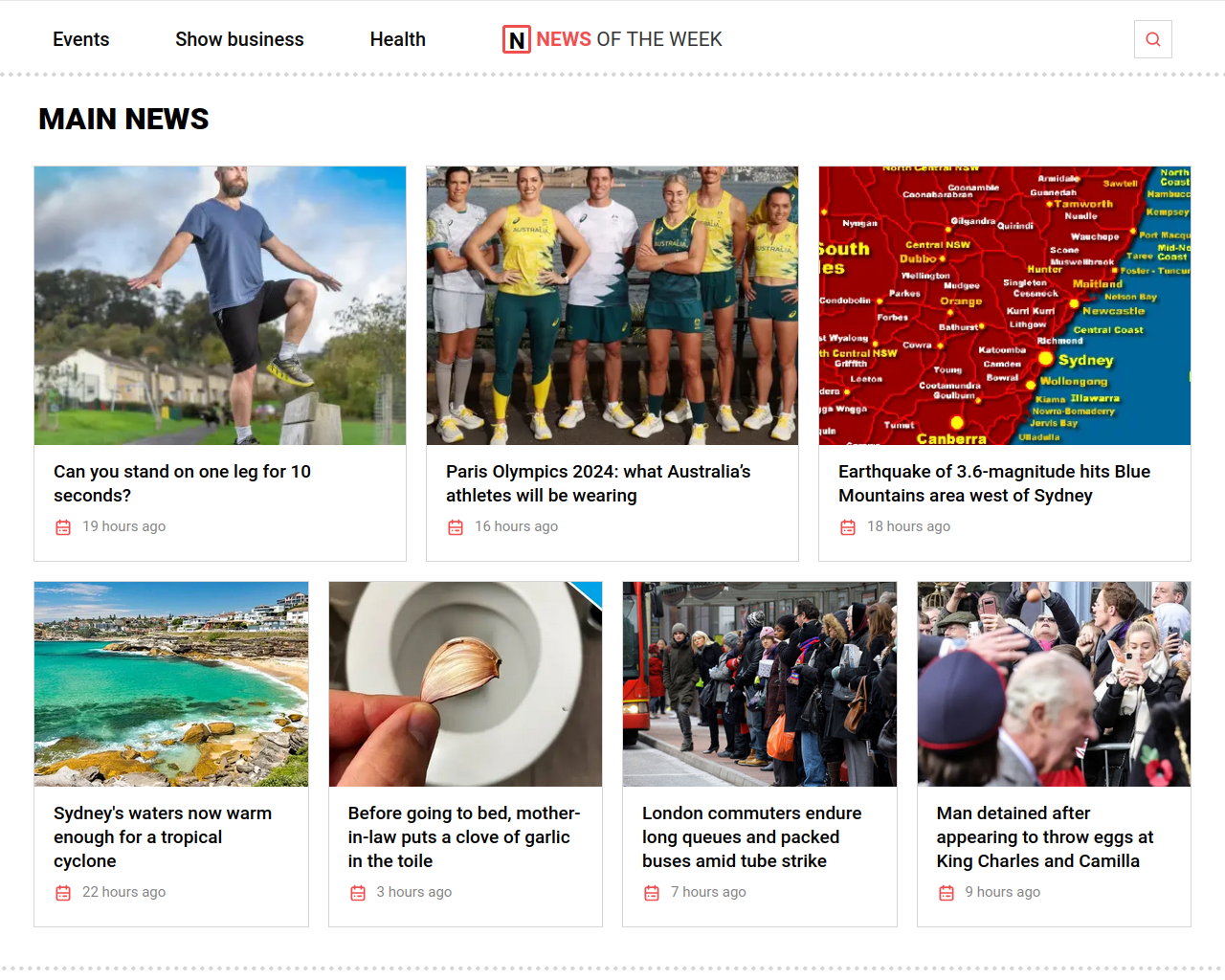Click calendar icon beside 19 hours ago

coord(63,527)
